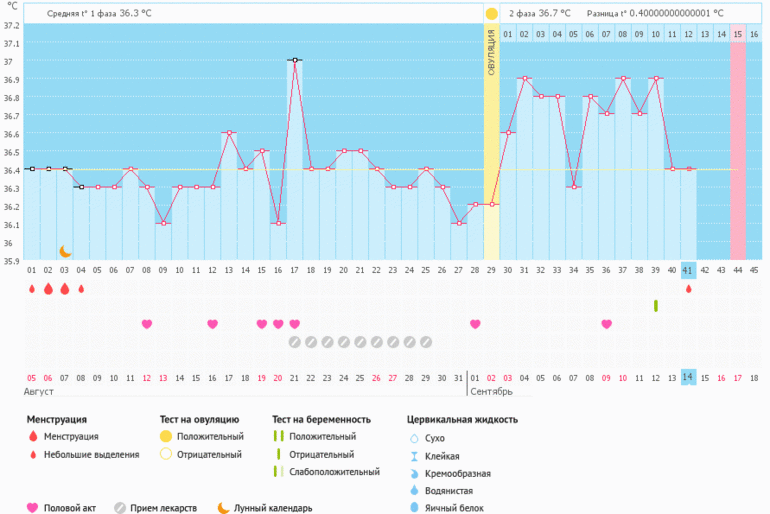Click the 'Яичный белок' cervical fluid legend icon
The height and width of the screenshot is (514, 770).
(414, 508)
